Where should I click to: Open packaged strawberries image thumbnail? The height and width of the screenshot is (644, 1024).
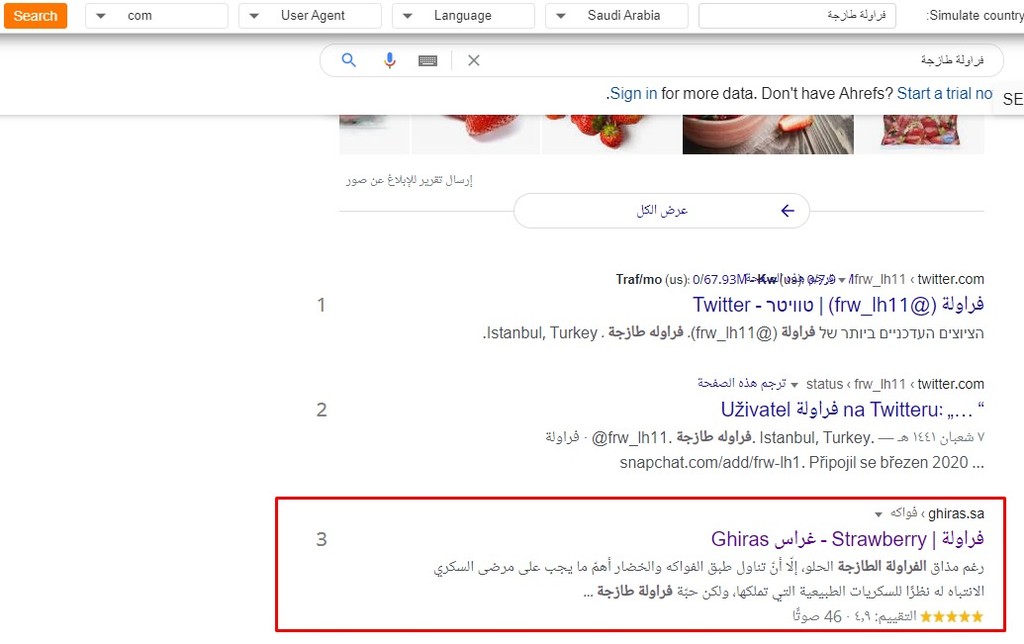pos(920,135)
